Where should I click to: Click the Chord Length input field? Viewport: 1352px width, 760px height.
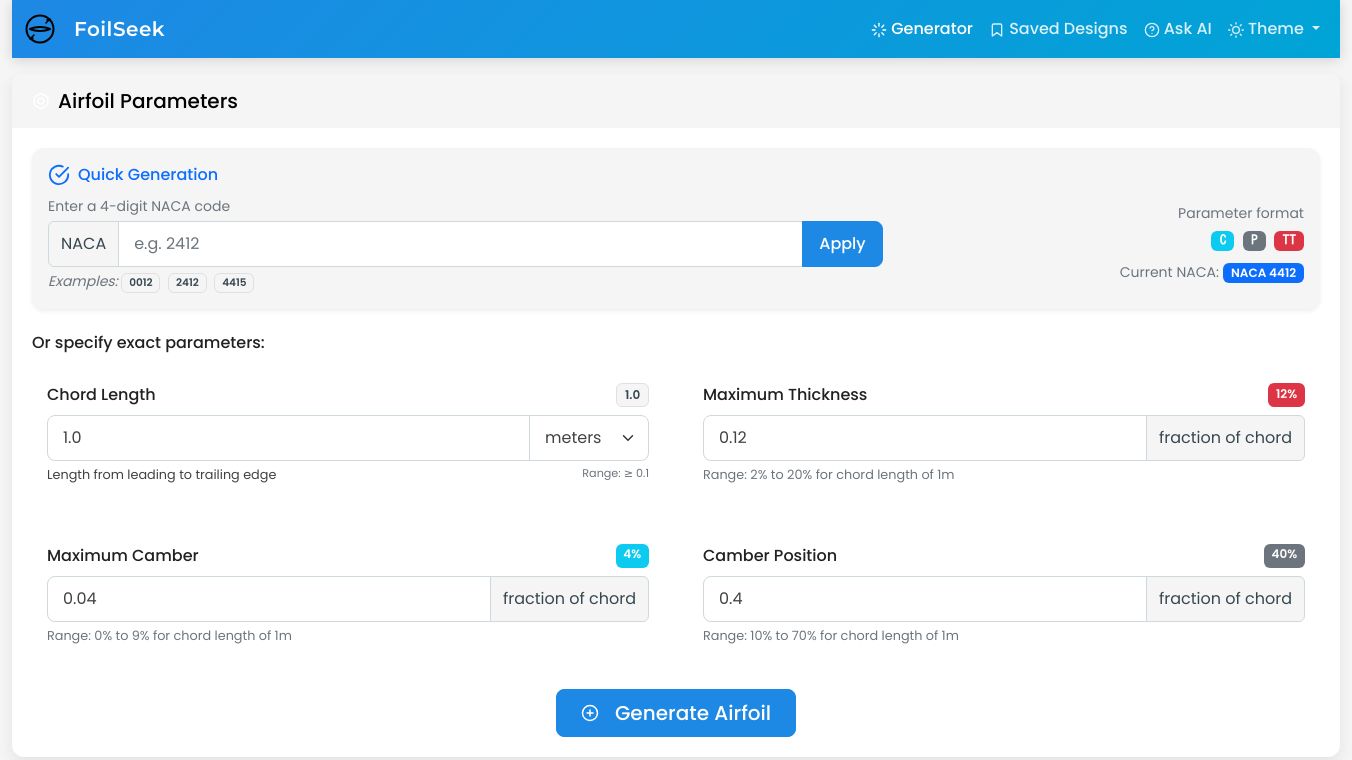[288, 438]
